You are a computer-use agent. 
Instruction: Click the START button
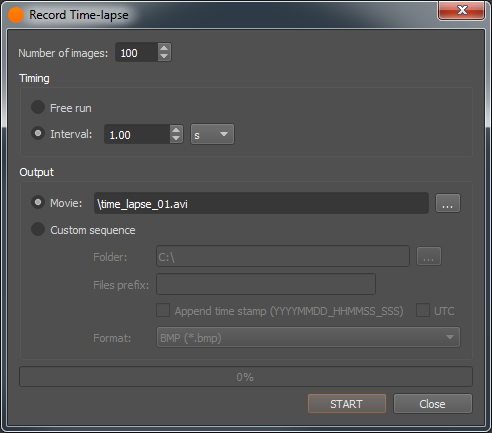tap(347, 404)
